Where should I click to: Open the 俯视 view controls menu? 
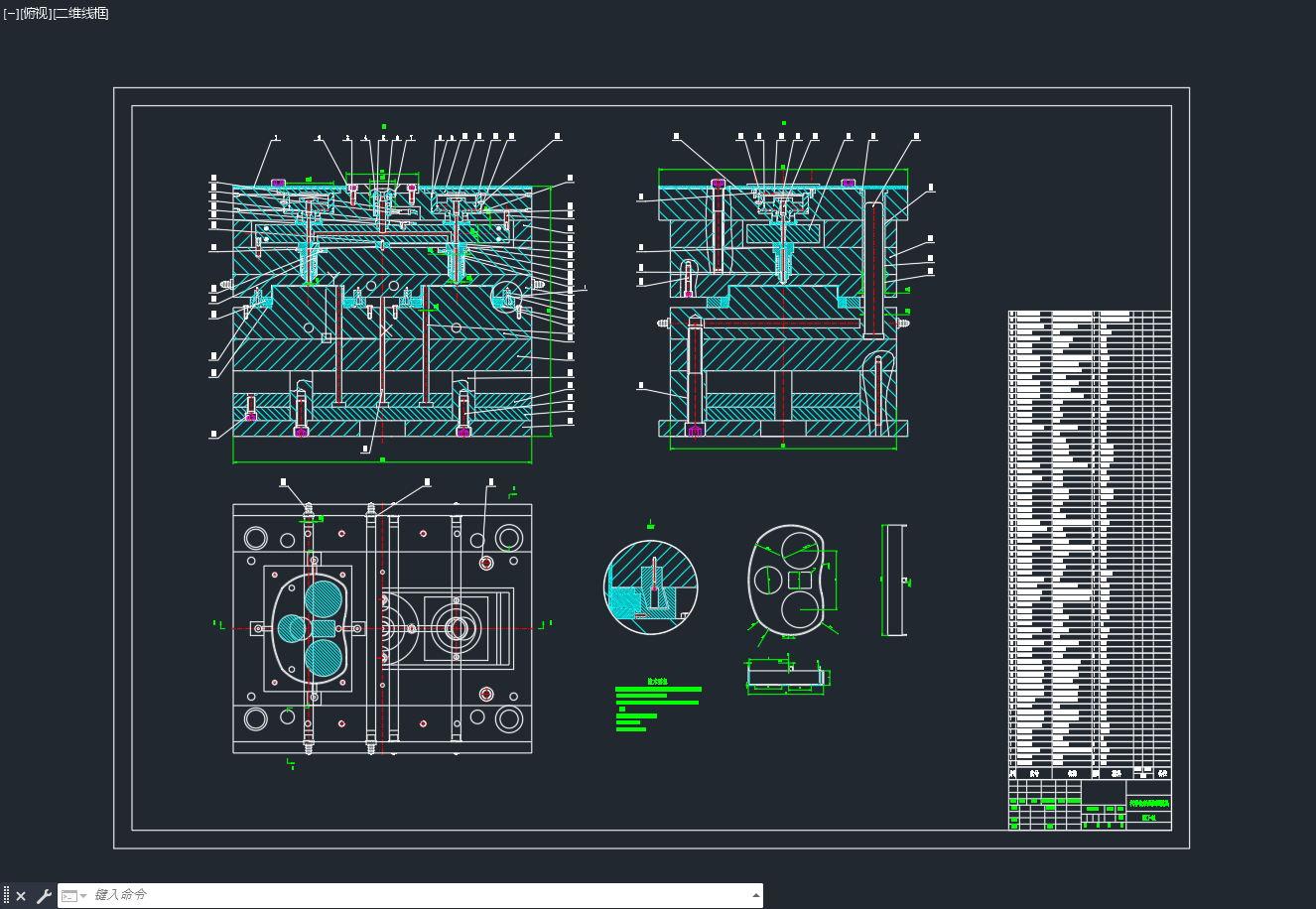coord(36,13)
